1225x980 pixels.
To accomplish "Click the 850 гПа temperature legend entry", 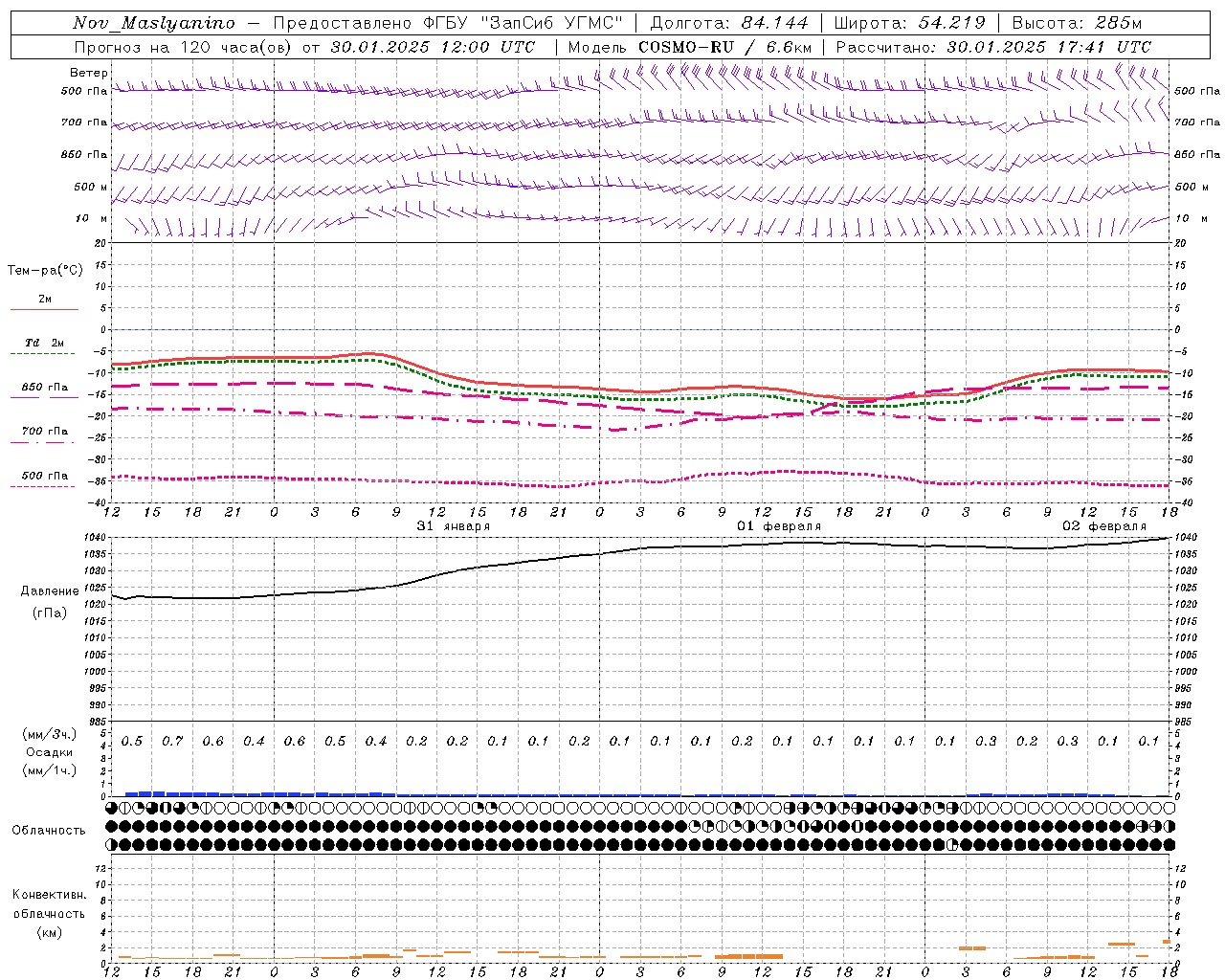I will [45, 388].
